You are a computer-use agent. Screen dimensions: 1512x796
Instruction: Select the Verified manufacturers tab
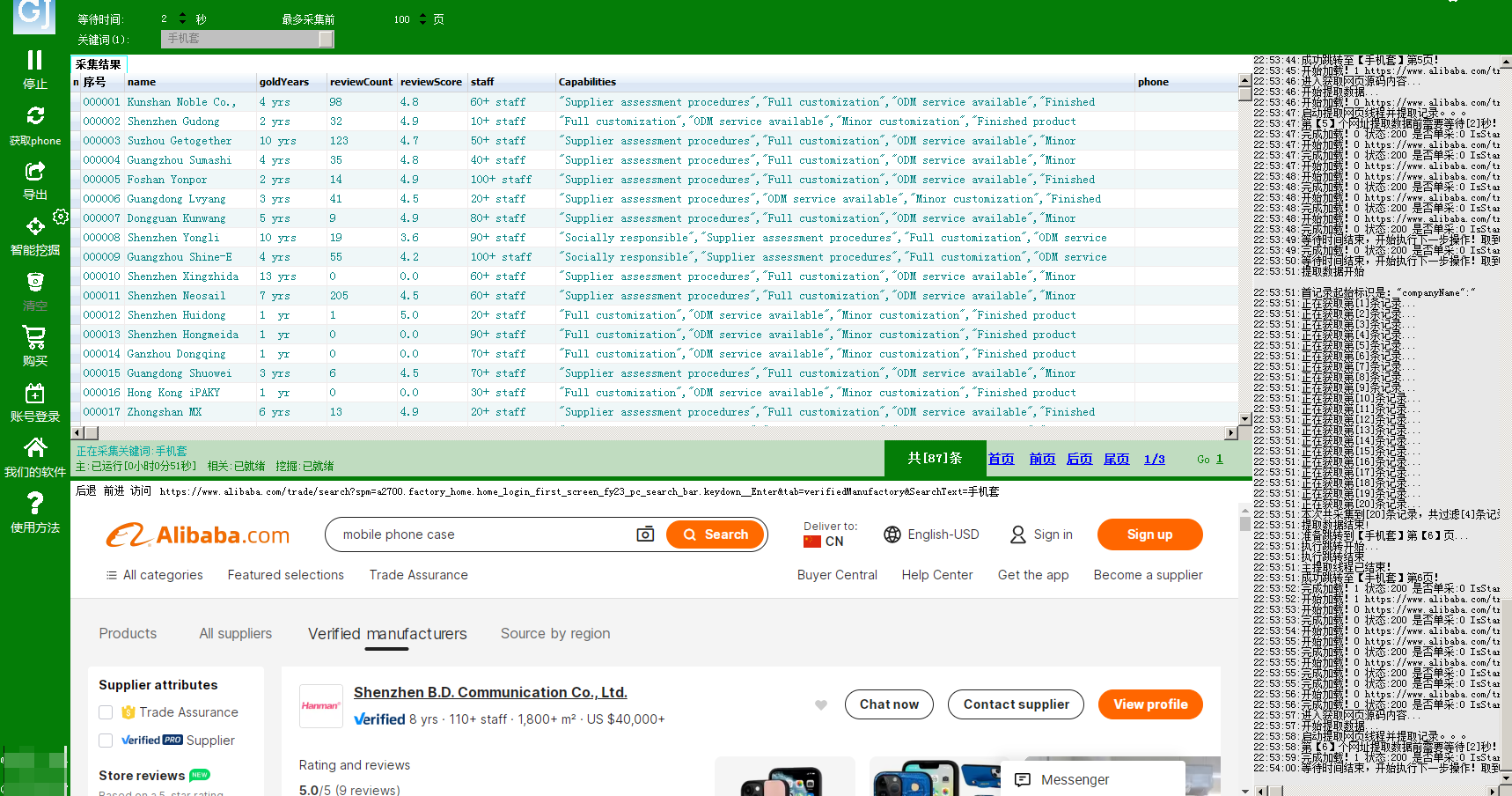(387, 633)
